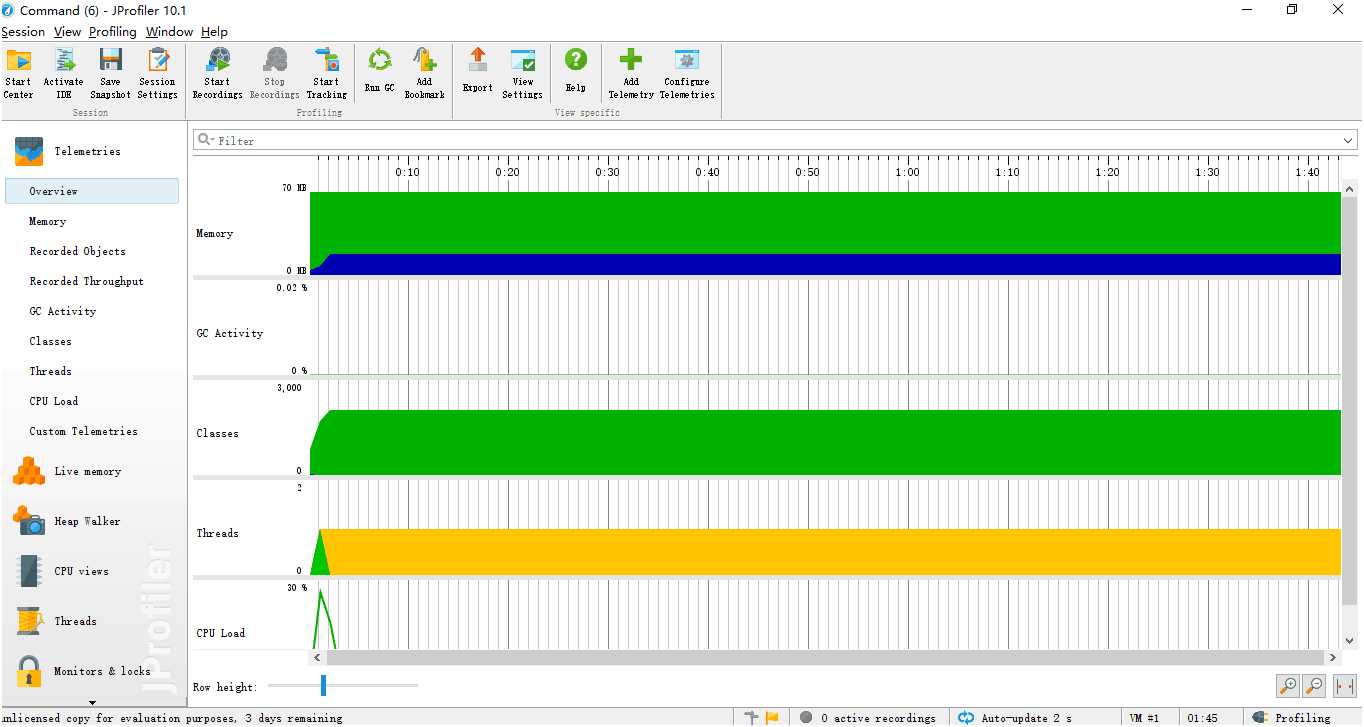The image size is (1364, 727).
Task: Click the vertical scrollbar up arrow
Action: [1350, 189]
